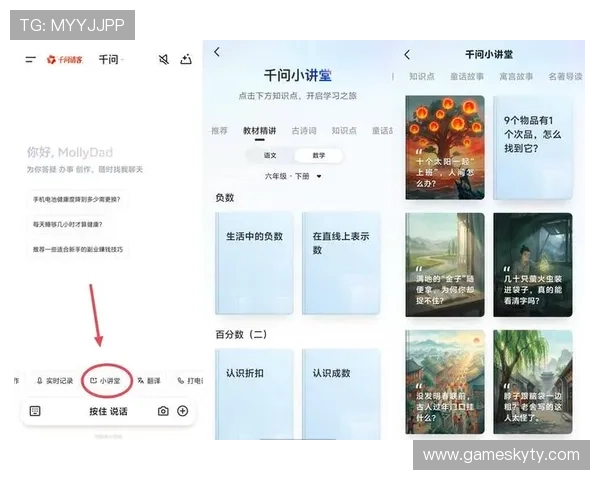
Task: Start a new chat with the plus bubble icon
Action: [x=186, y=59]
